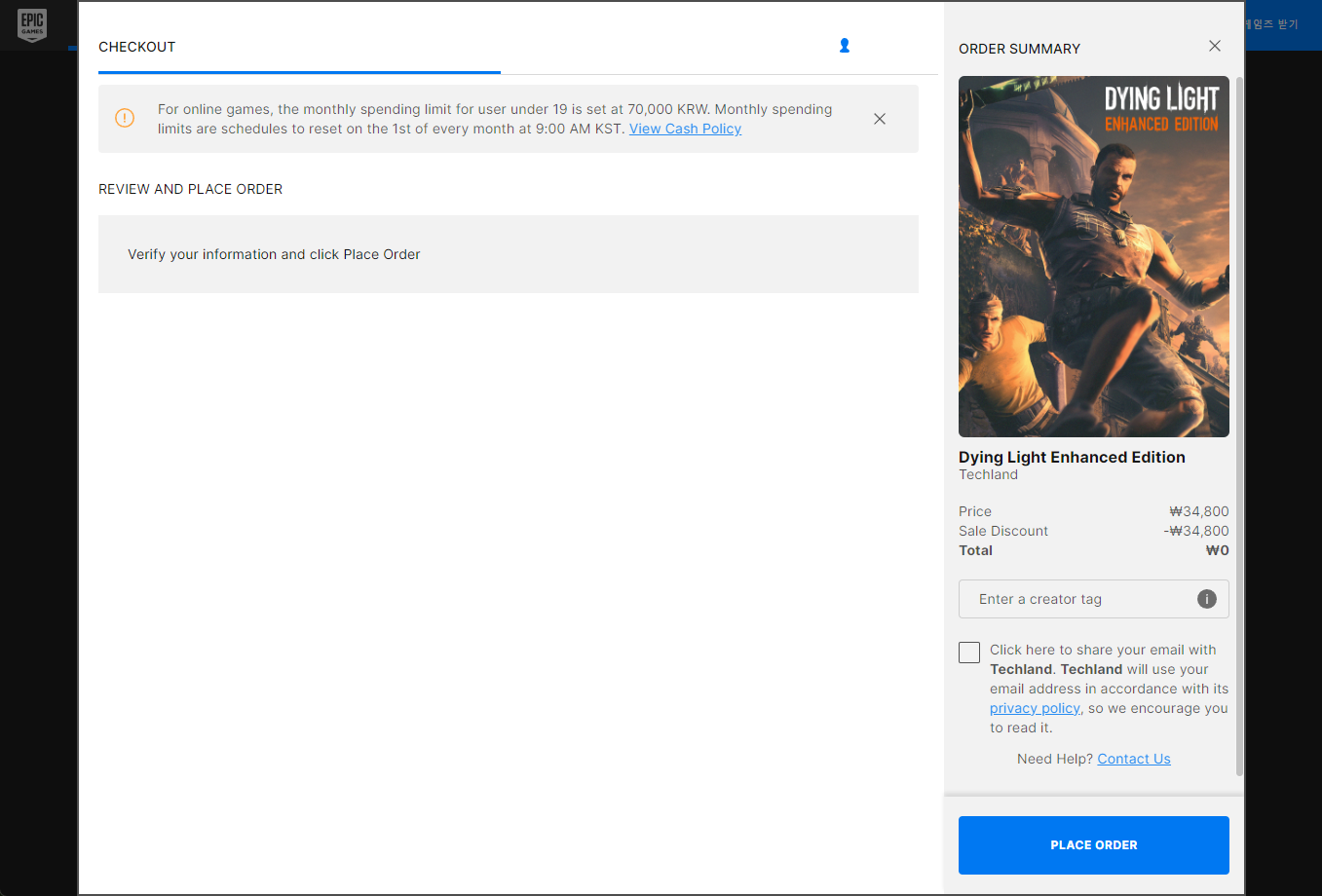Click the Dying Light Enhanced Edition title text
This screenshot has width=1322, height=896.
tap(1072, 457)
